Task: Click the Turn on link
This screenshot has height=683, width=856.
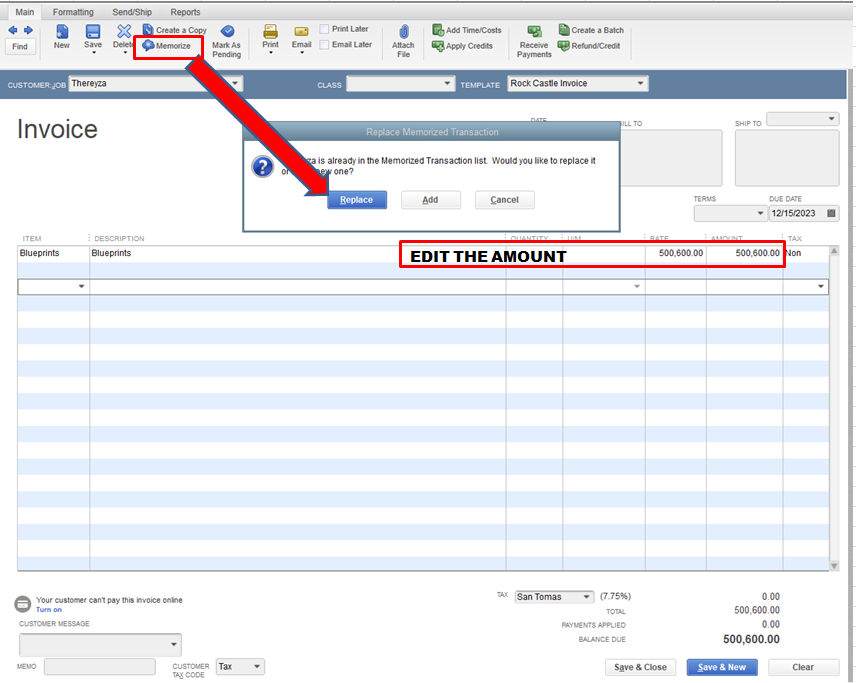Action: pyautogui.click(x=49, y=610)
